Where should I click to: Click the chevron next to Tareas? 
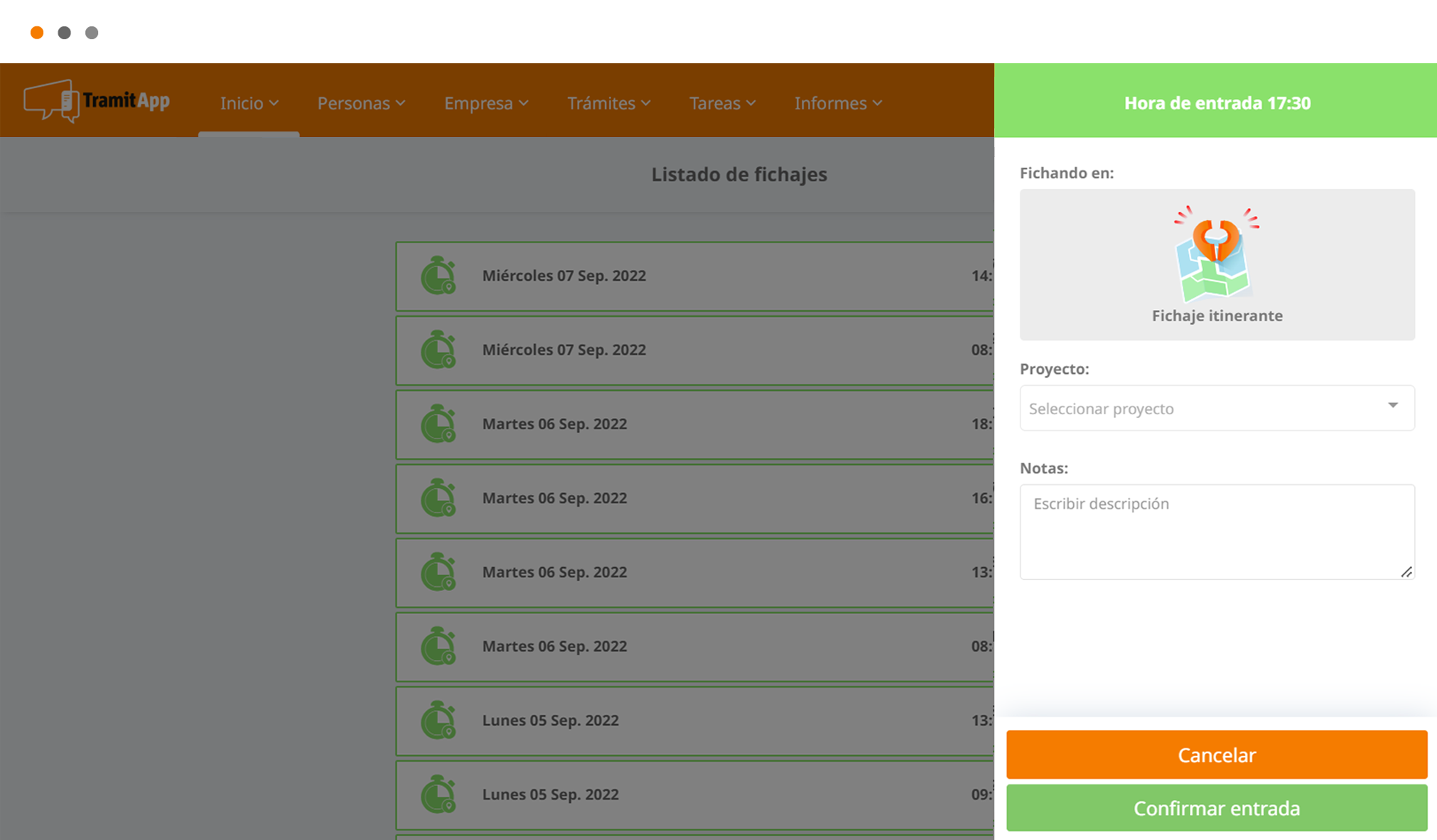[751, 104]
